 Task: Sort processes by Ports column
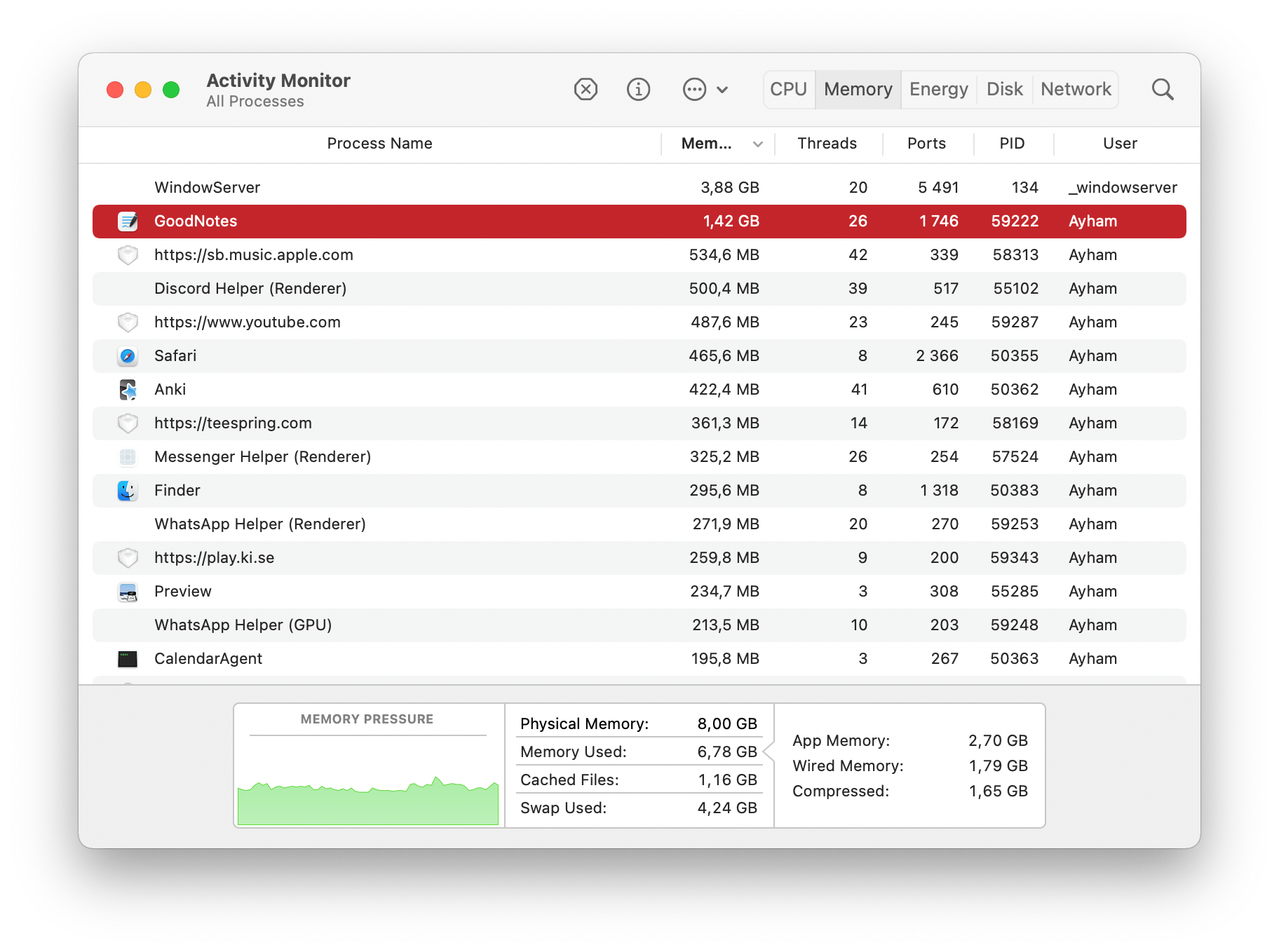[x=926, y=144]
